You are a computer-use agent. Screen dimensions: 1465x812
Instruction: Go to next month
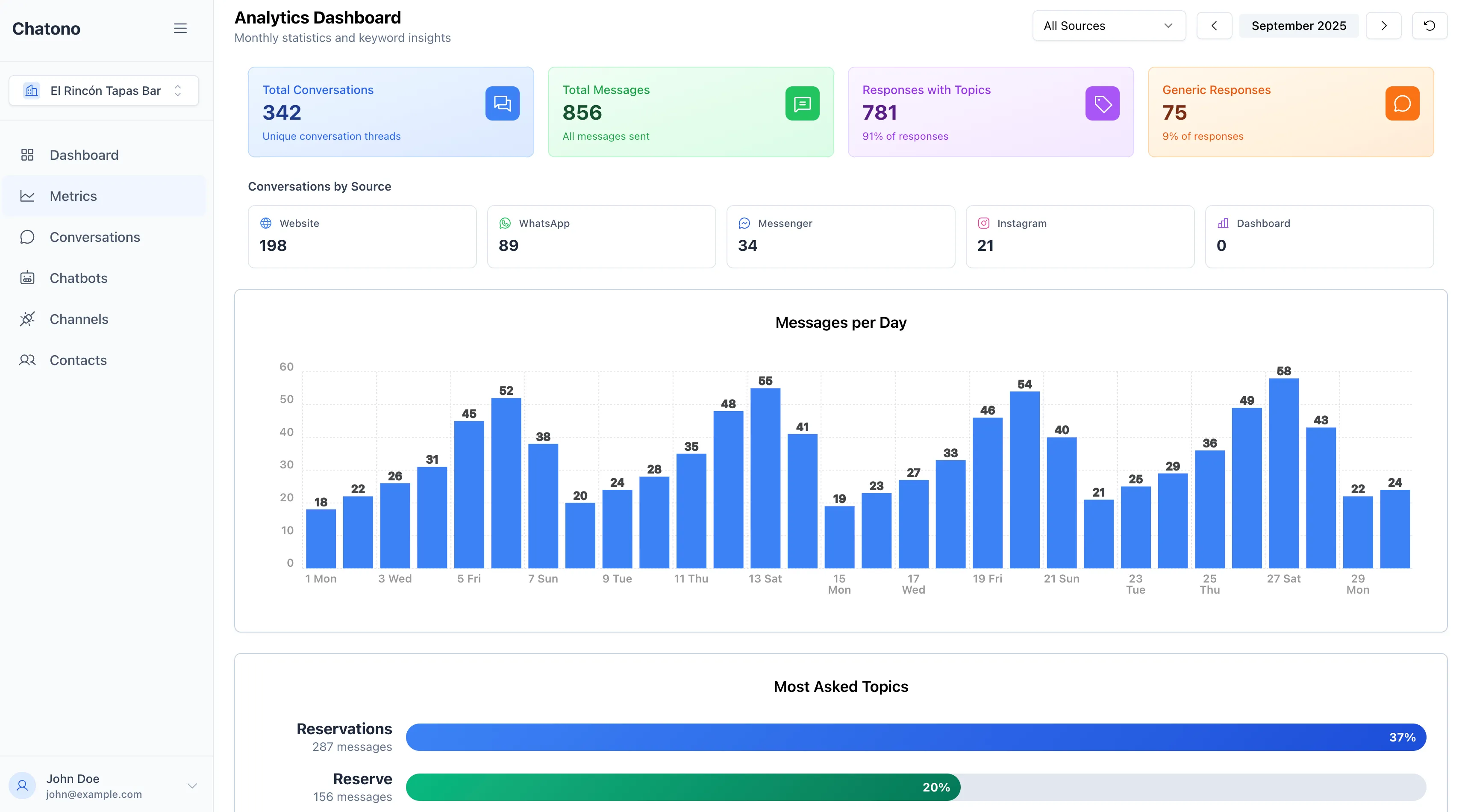[x=1383, y=26]
